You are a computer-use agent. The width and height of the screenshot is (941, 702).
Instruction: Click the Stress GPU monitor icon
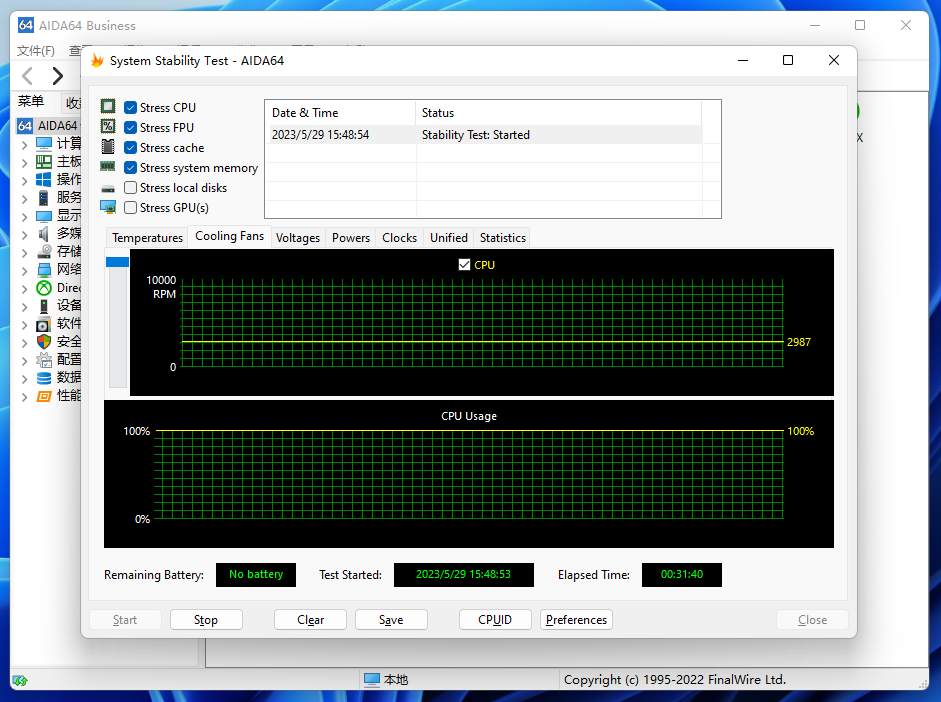[x=108, y=208]
